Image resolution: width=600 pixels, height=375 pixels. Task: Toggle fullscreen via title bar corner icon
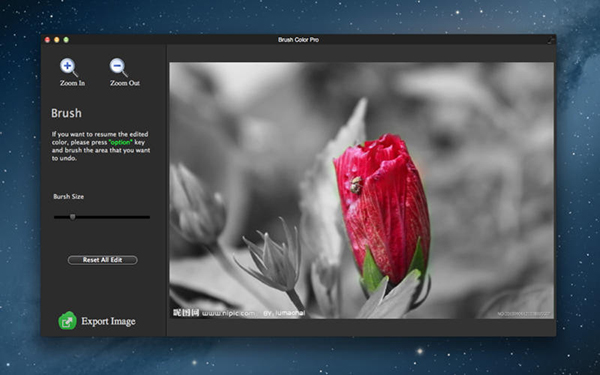pos(551,40)
